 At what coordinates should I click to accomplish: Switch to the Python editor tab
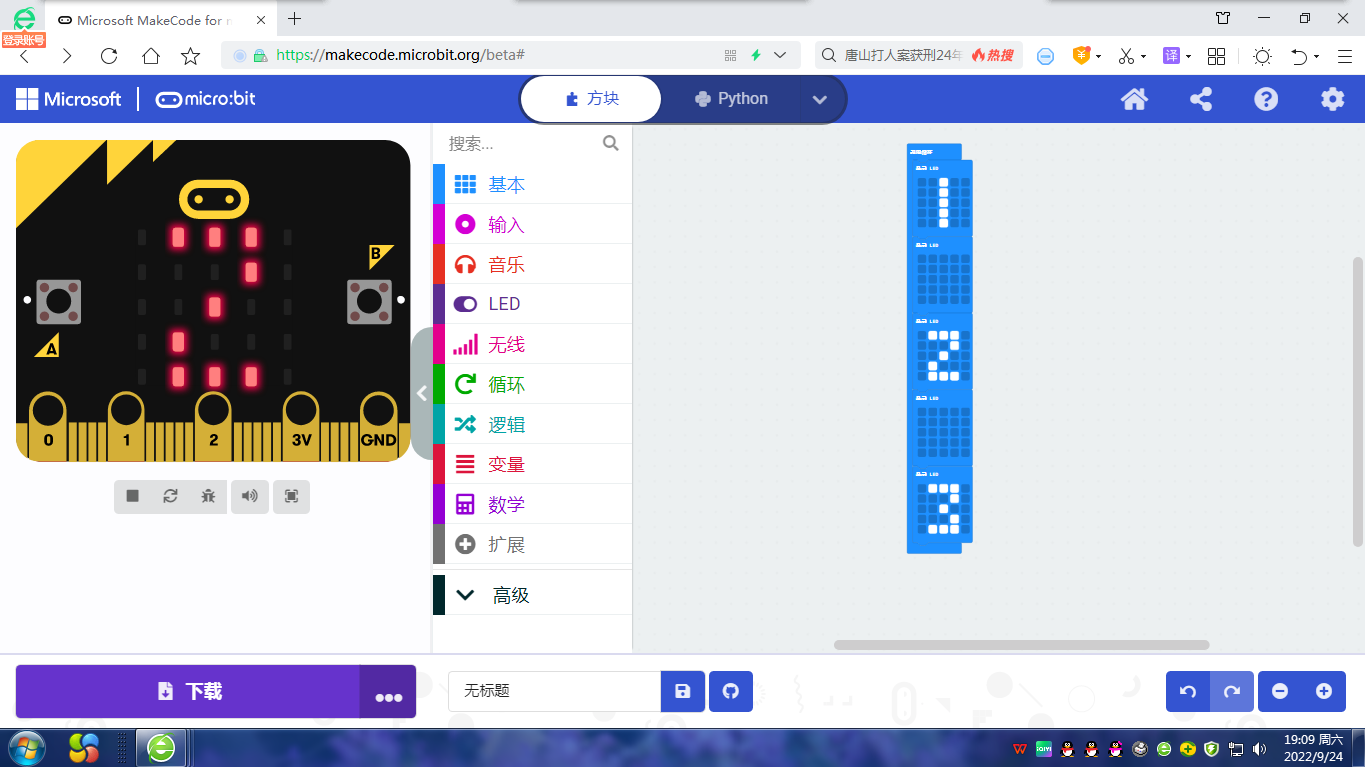(x=731, y=99)
